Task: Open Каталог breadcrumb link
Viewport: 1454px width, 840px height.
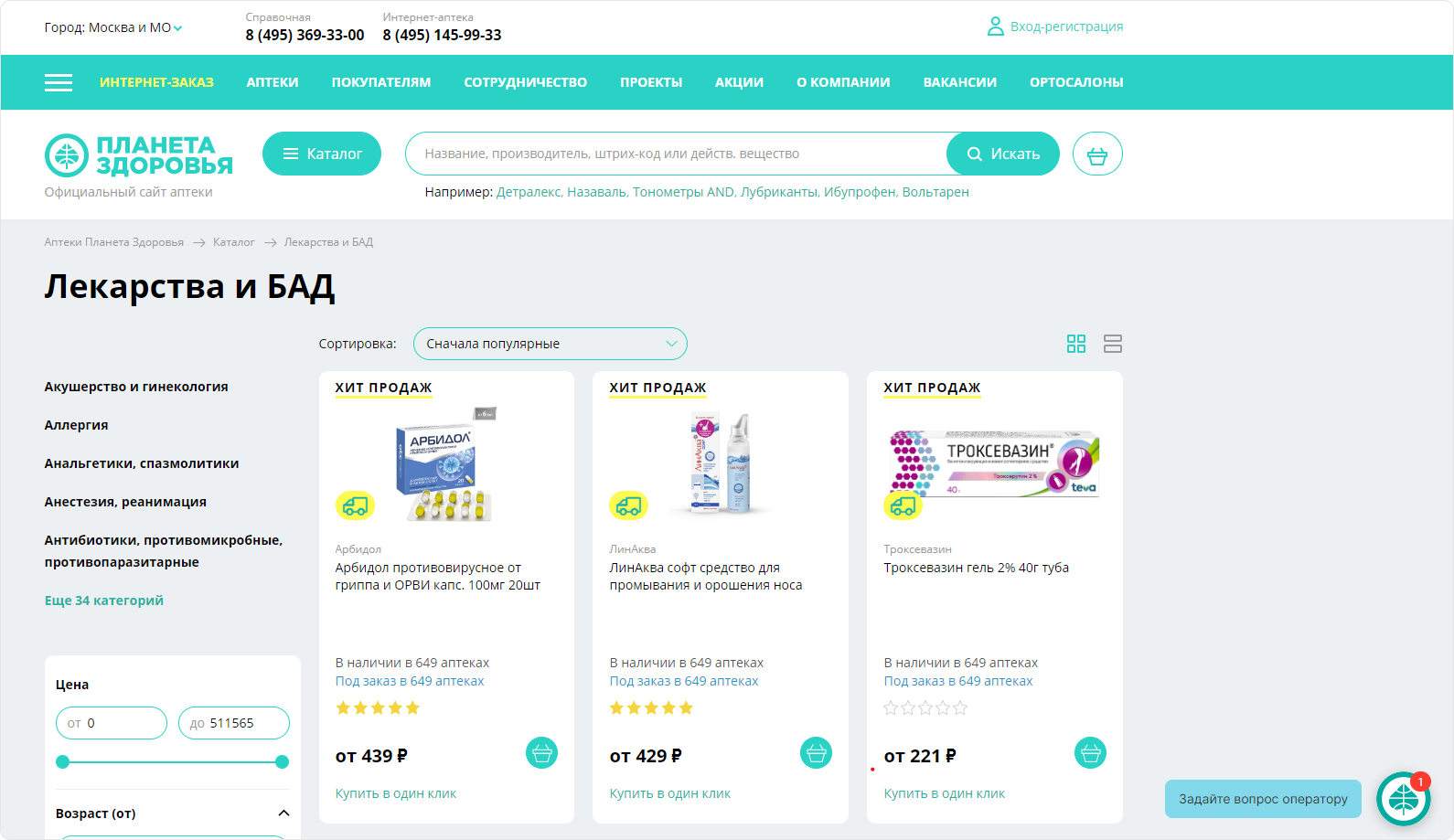Action: 234,242
